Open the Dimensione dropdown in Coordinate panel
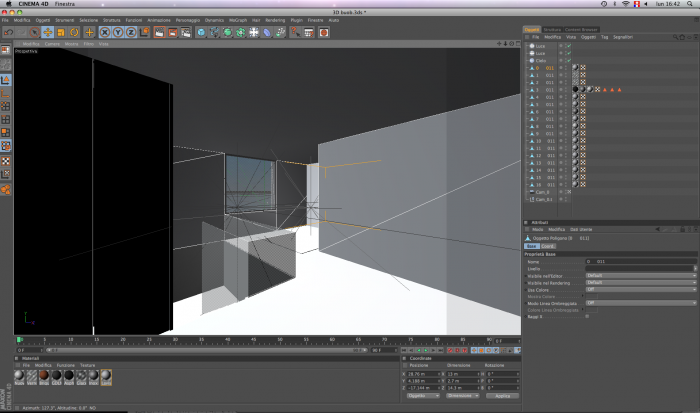 coord(463,396)
